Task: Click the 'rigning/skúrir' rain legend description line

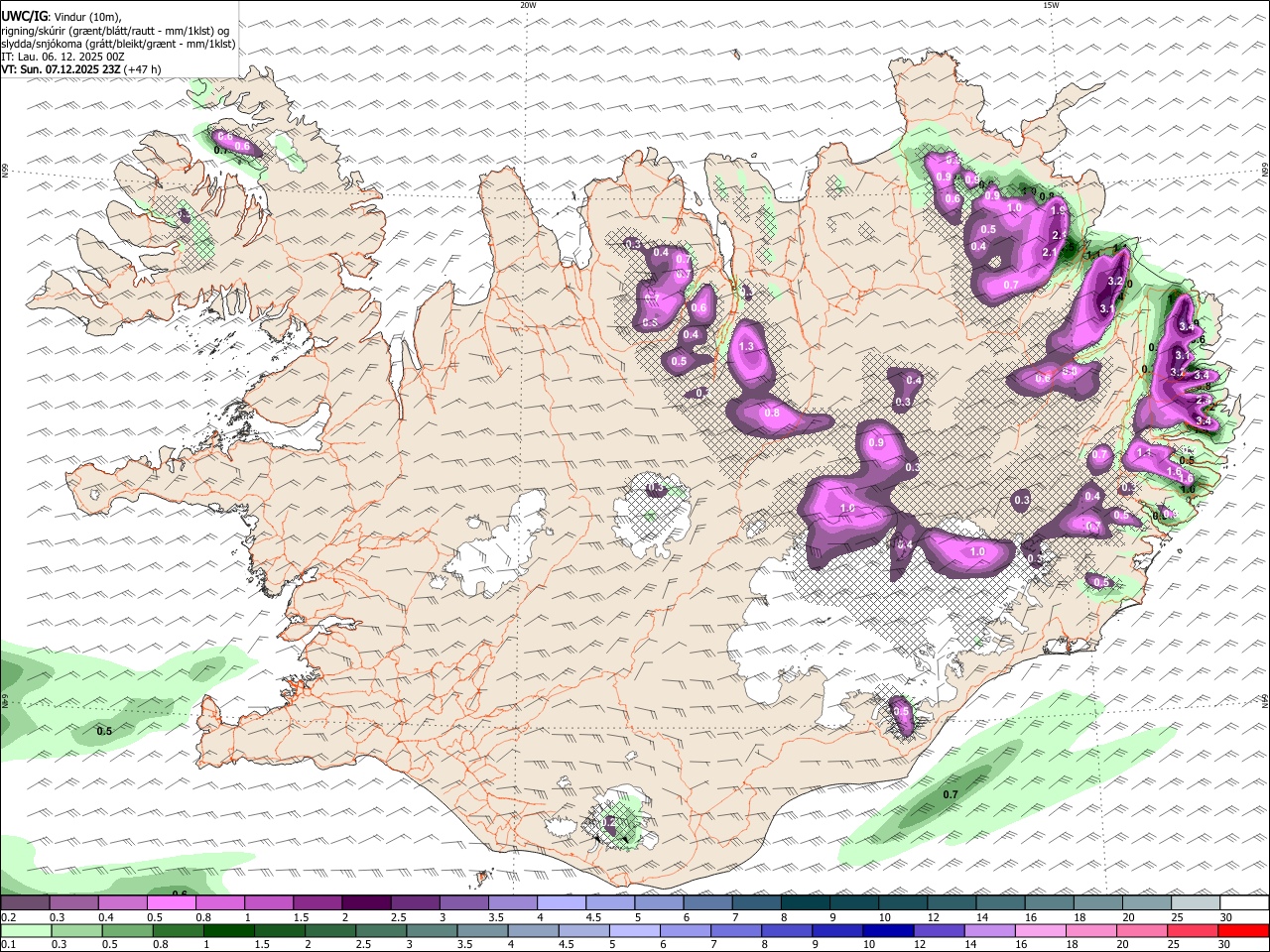Action: (x=115, y=31)
